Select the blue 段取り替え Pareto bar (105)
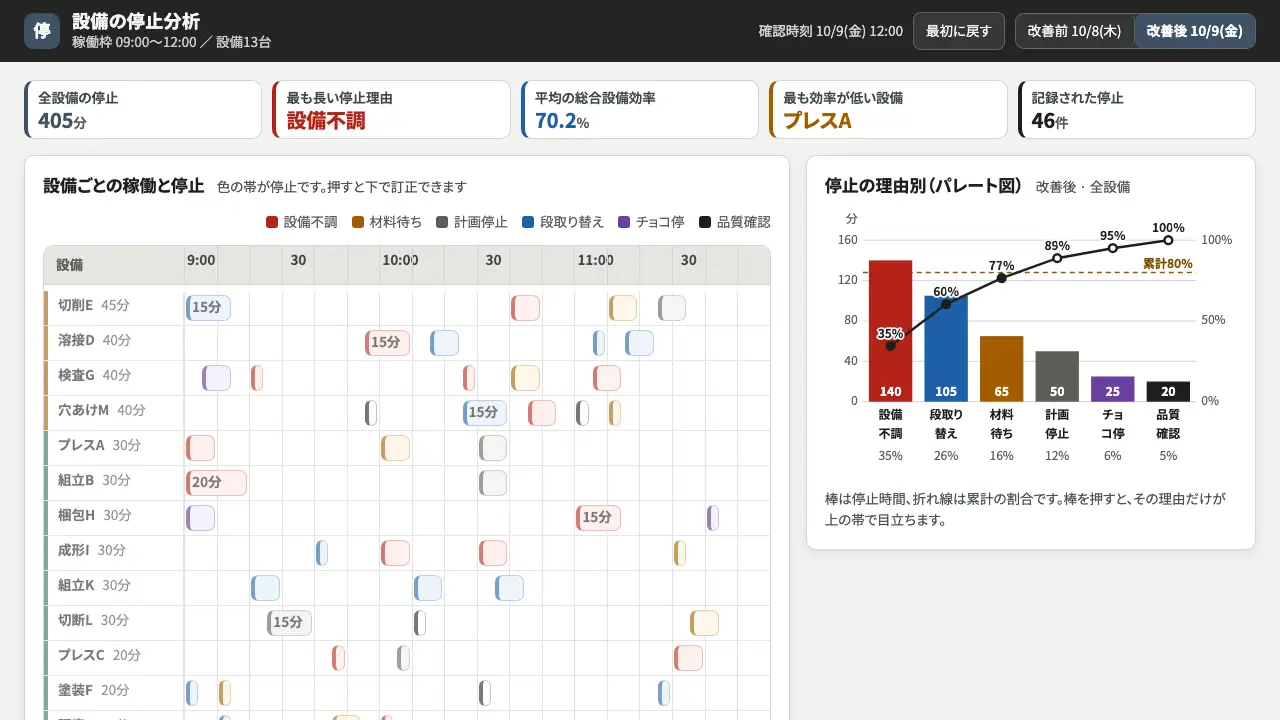 pos(946,348)
